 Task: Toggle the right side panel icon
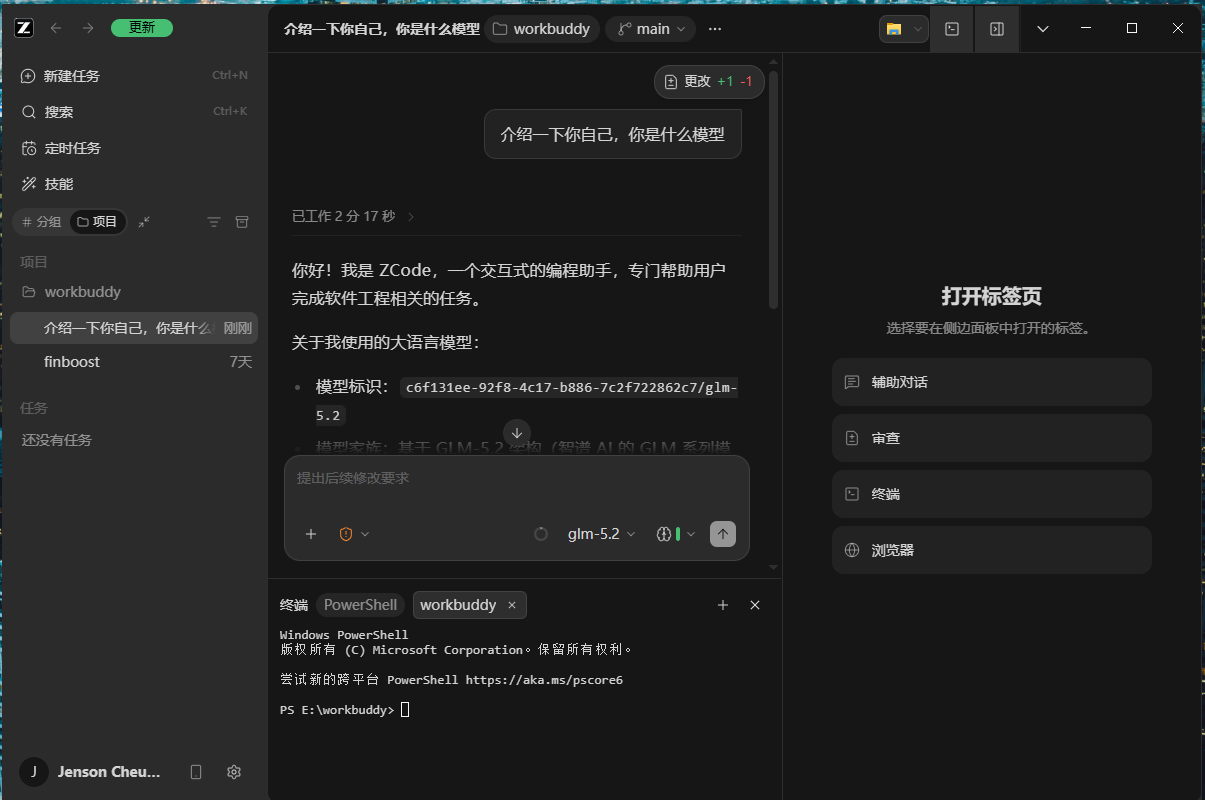[997, 29]
